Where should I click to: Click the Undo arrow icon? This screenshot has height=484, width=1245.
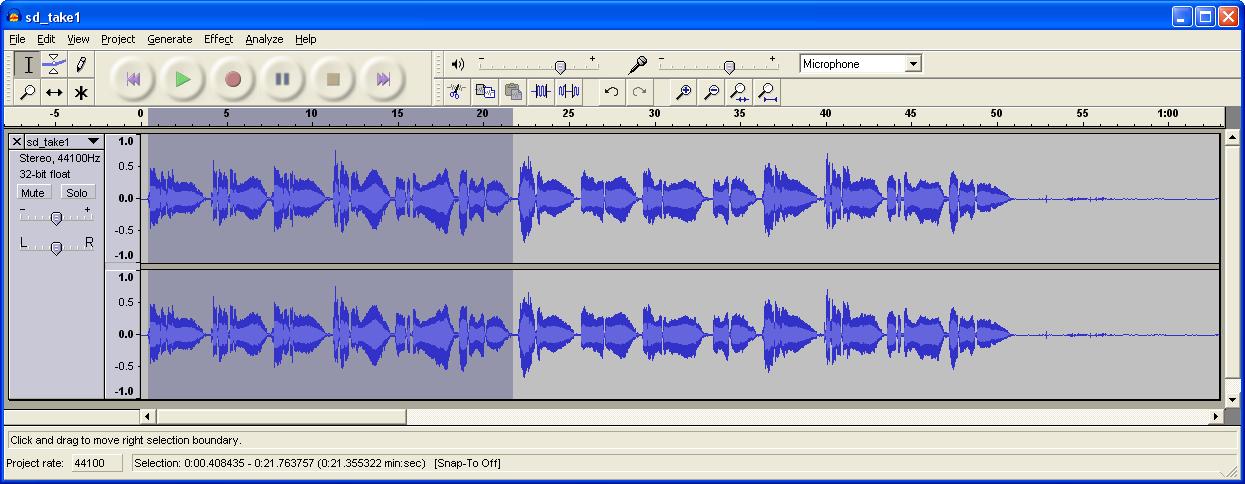[611, 92]
